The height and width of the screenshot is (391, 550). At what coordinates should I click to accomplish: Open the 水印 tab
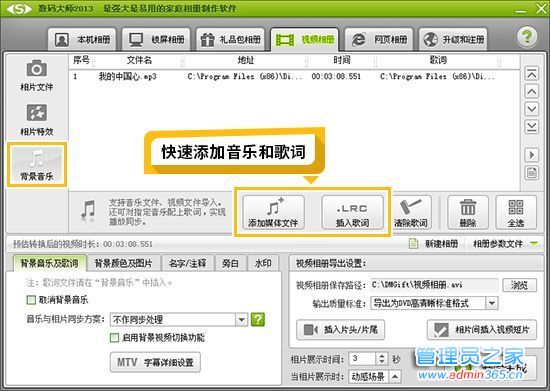pos(263,263)
